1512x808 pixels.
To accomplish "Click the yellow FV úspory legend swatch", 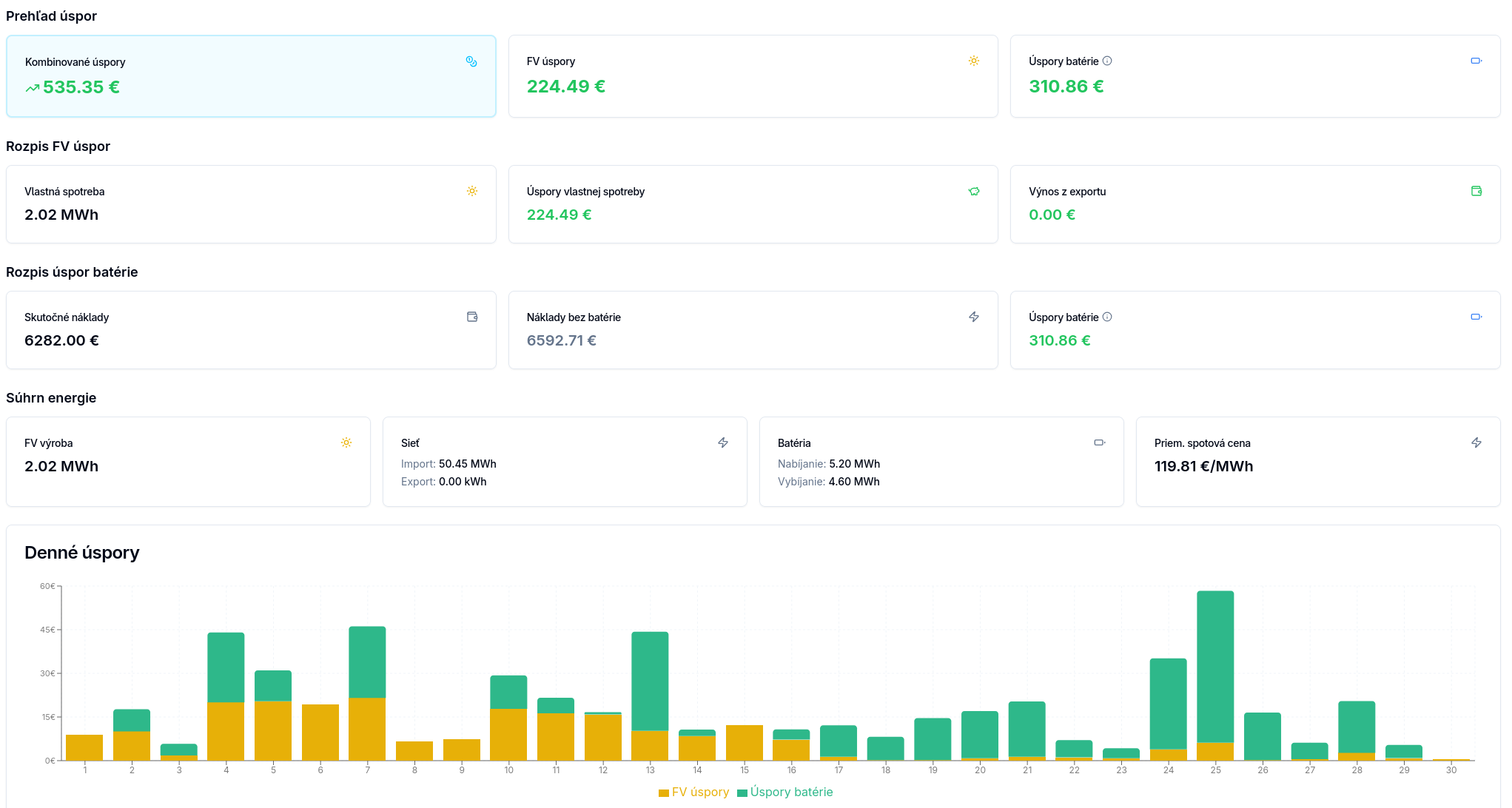I will pyautogui.click(x=663, y=792).
